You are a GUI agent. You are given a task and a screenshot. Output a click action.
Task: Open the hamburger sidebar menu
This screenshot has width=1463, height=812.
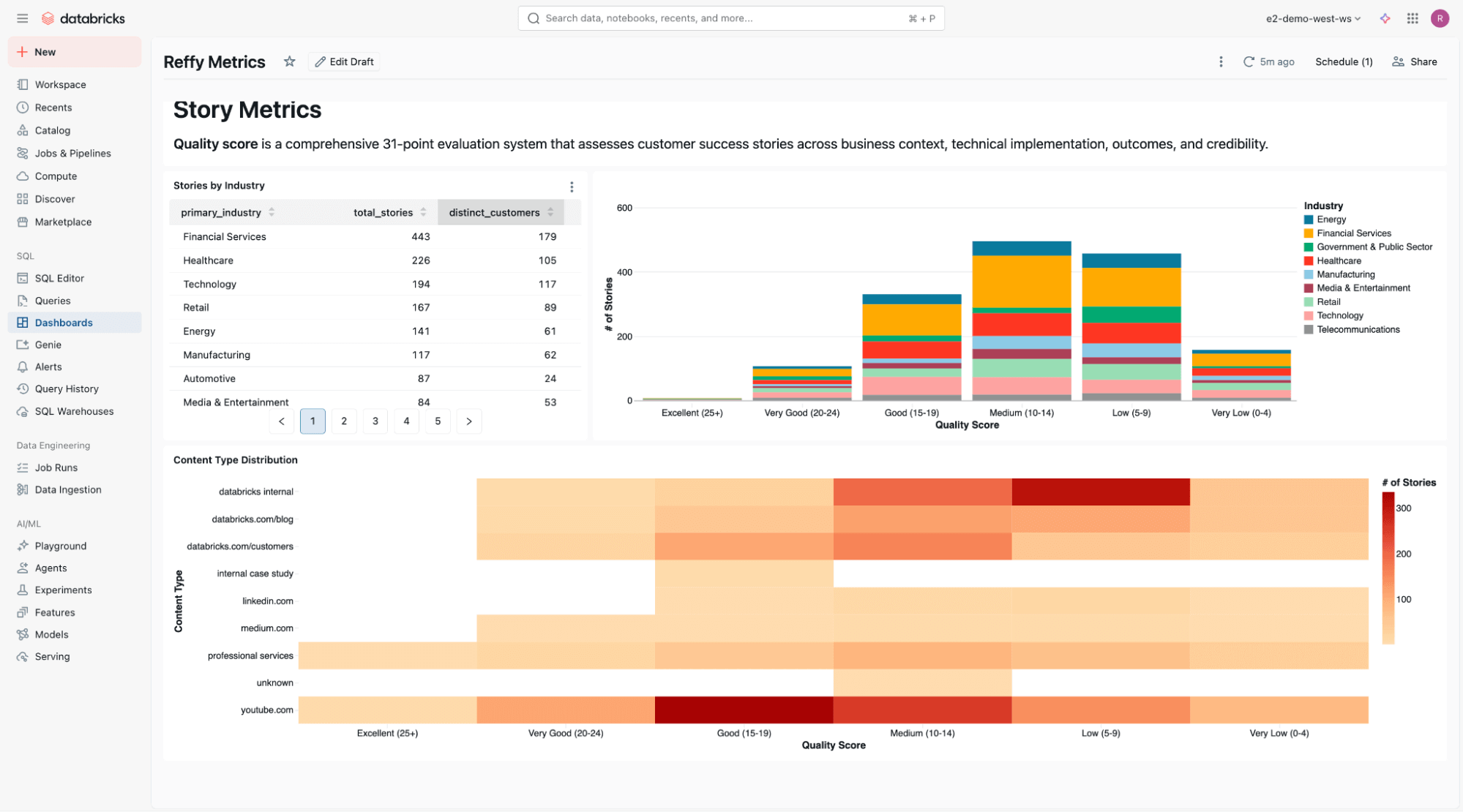22,18
